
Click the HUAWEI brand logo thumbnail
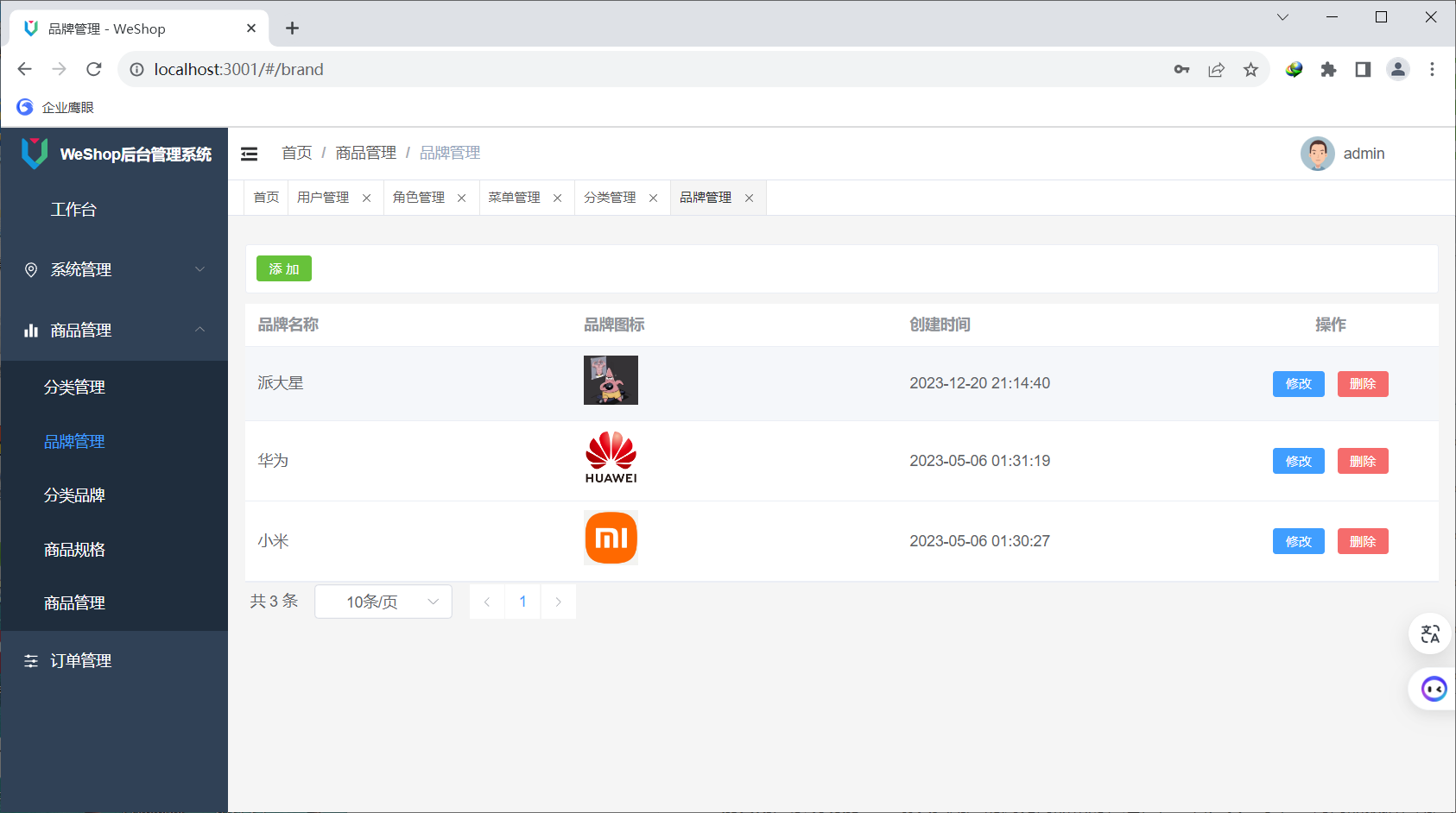click(611, 457)
